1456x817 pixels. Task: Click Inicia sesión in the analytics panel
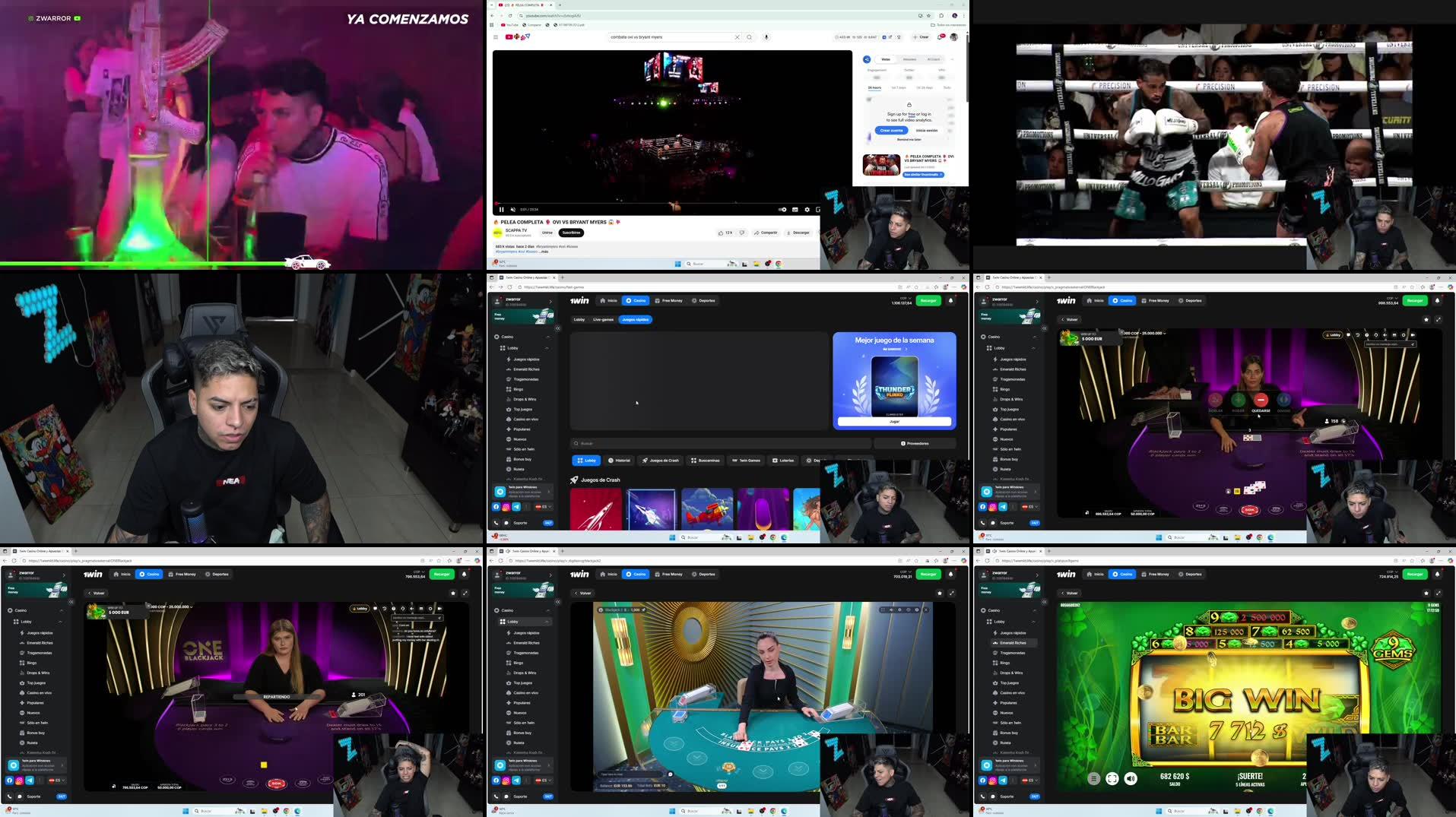pos(927,131)
